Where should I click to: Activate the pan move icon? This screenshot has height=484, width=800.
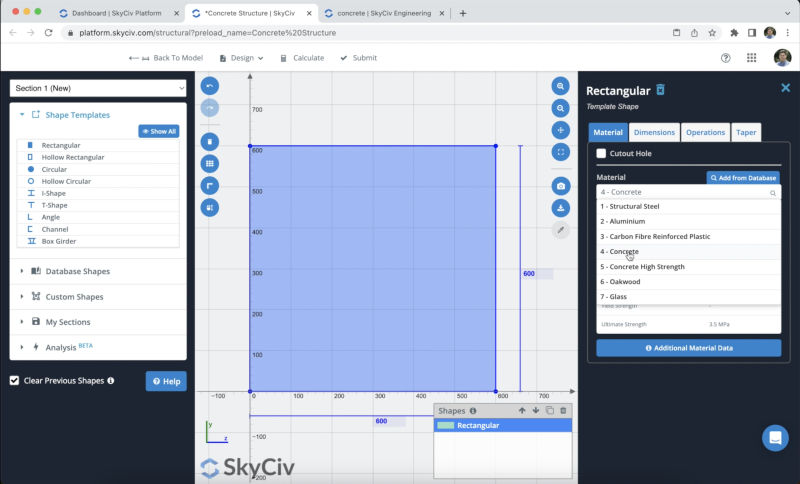click(x=560, y=130)
